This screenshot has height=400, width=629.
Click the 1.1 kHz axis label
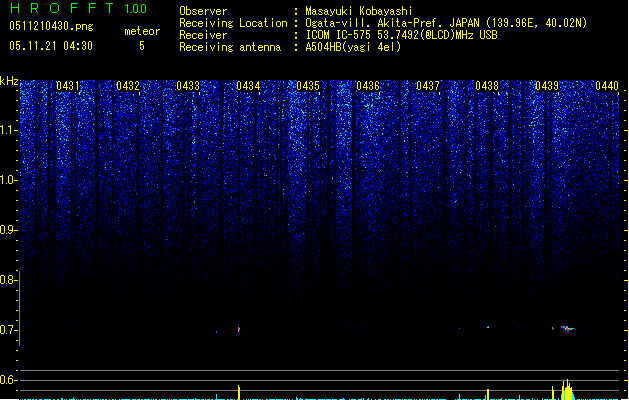pos(9,130)
